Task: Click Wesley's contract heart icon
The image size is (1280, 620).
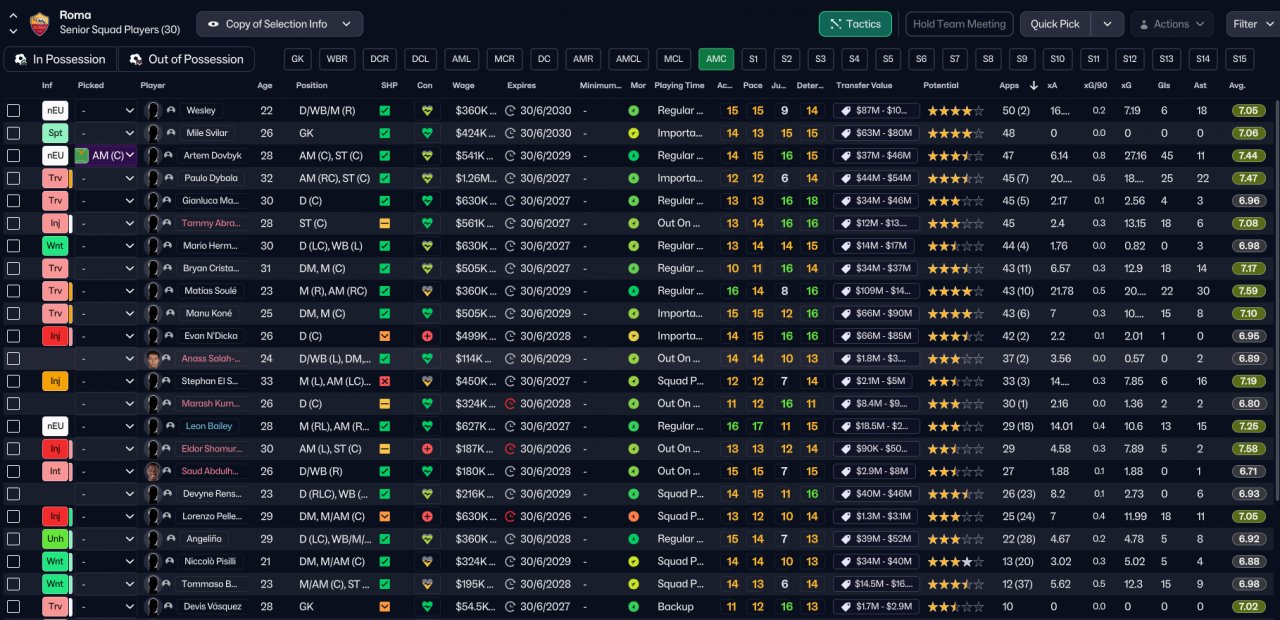Action: (x=427, y=111)
